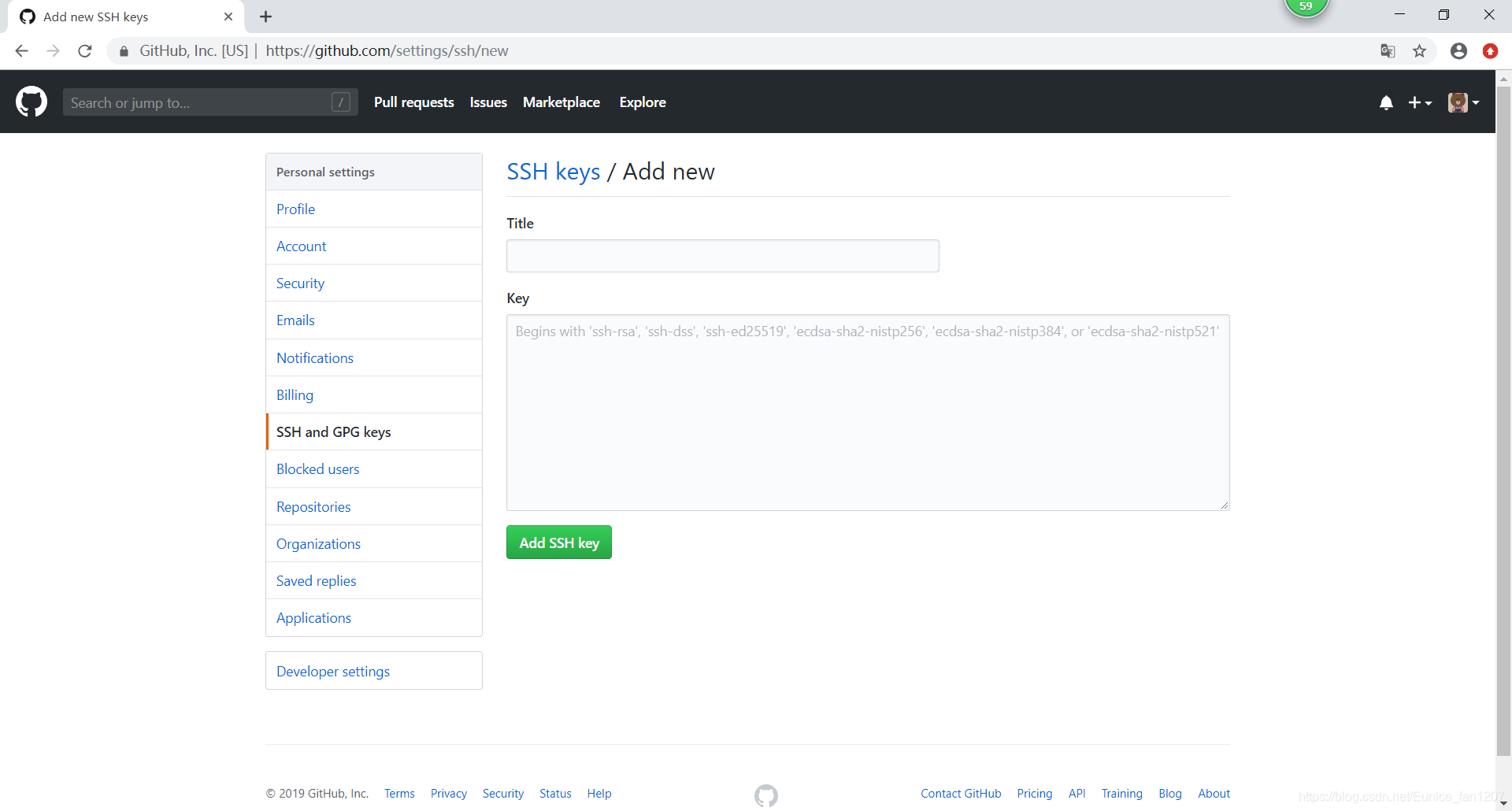Open a new browser tab
The width and height of the screenshot is (1512, 811).
coord(265,17)
